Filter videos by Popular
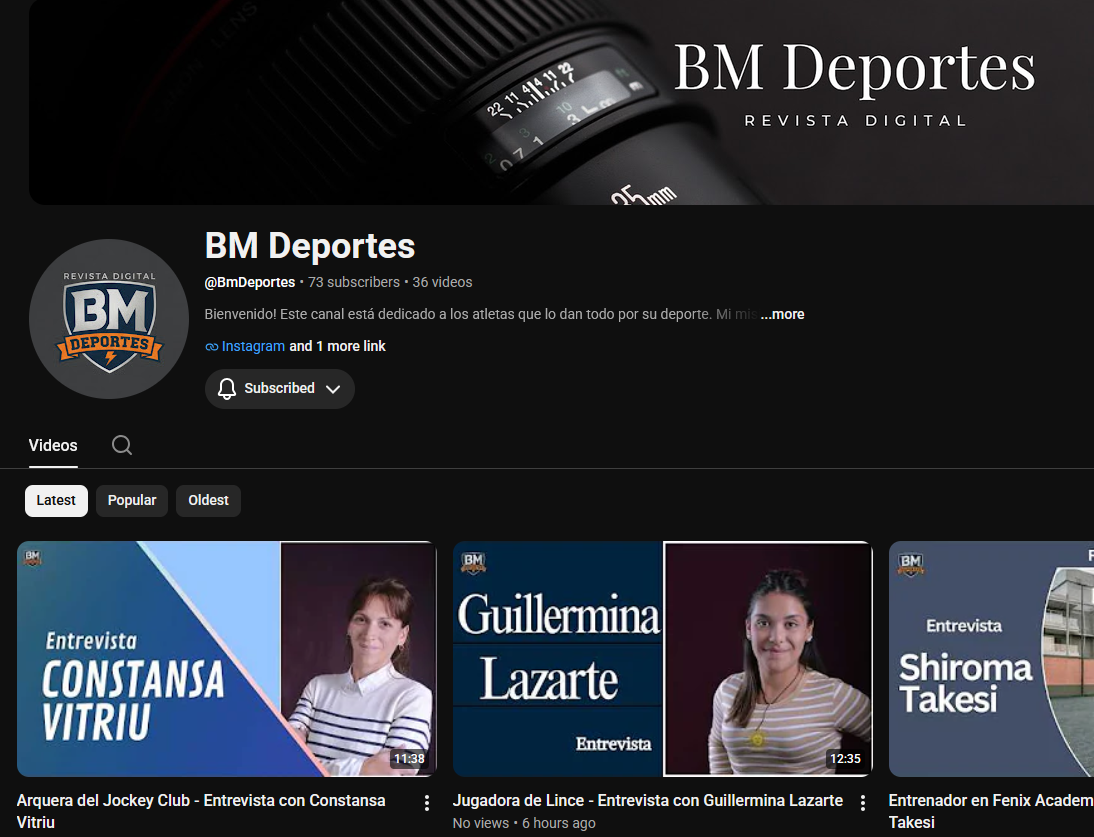The image size is (1094, 837). (132, 501)
